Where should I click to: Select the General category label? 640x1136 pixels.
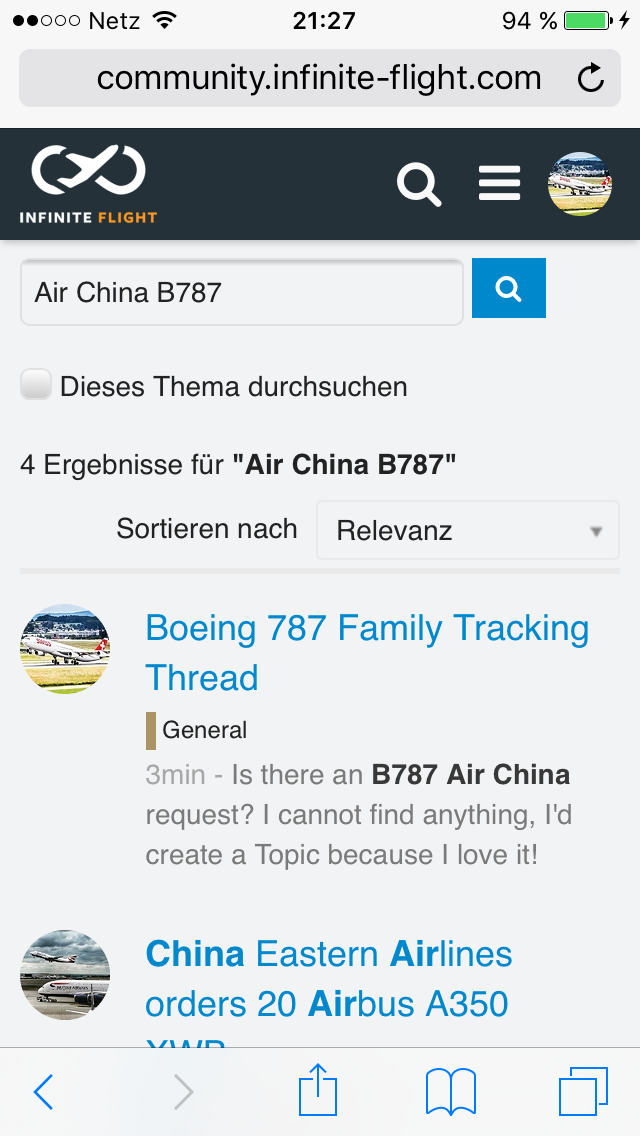pyautogui.click(x=204, y=730)
